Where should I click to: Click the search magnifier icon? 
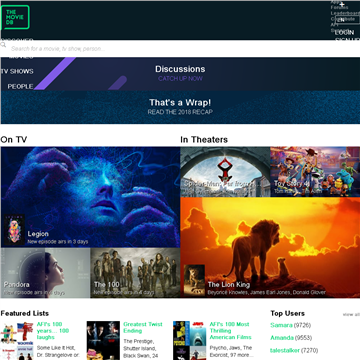pyautogui.click(x=3, y=45)
